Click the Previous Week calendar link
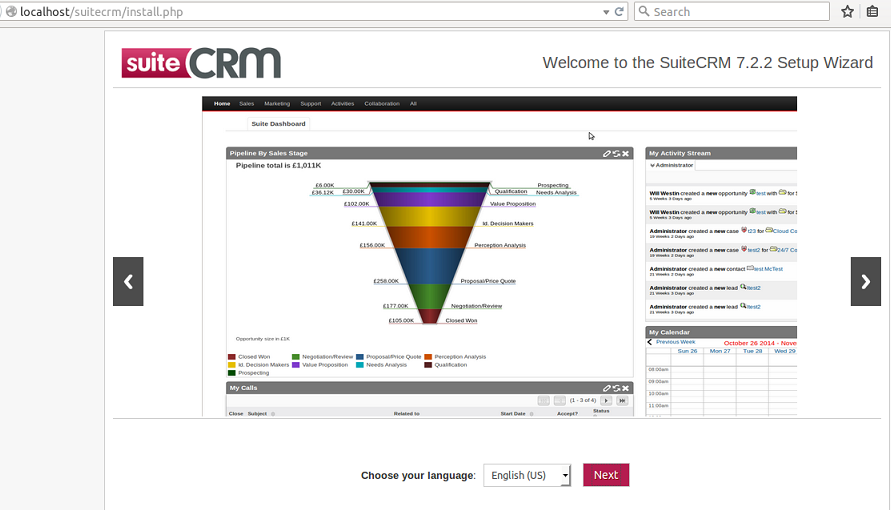The image size is (891, 523). pyautogui.click(x=675, y=342)
